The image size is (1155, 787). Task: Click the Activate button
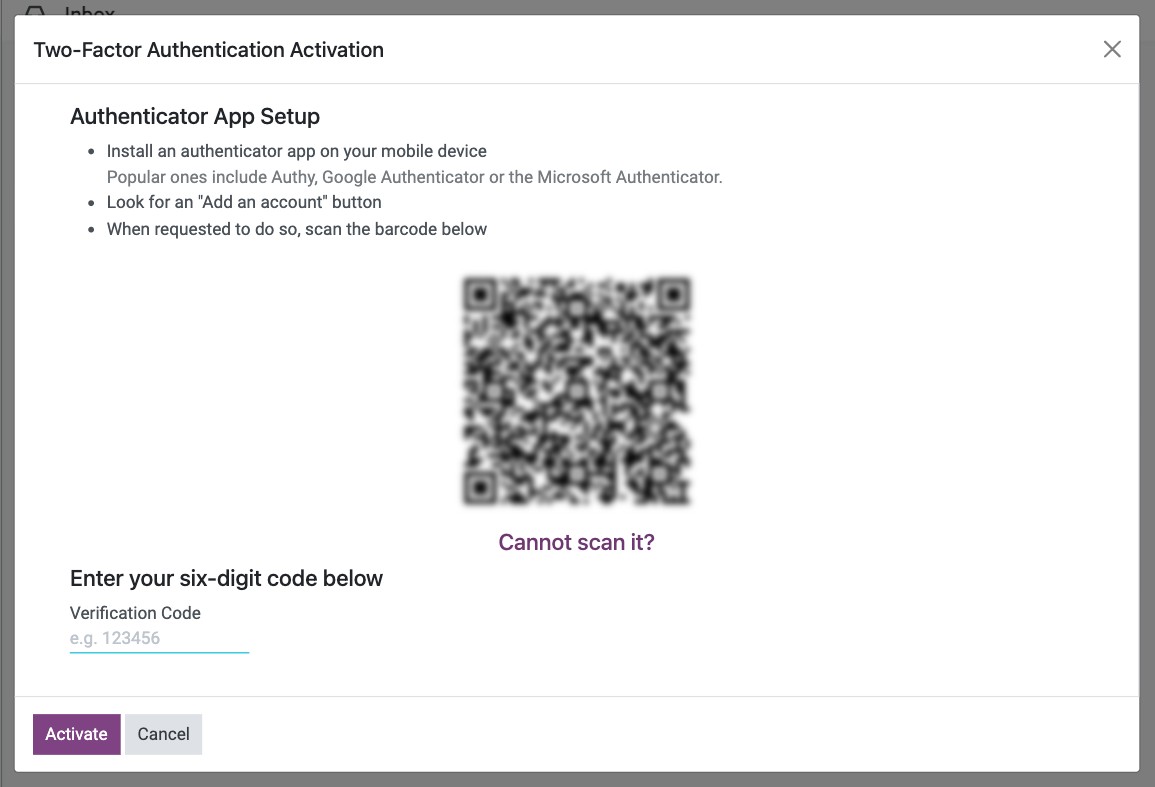(x=77, y=734)
